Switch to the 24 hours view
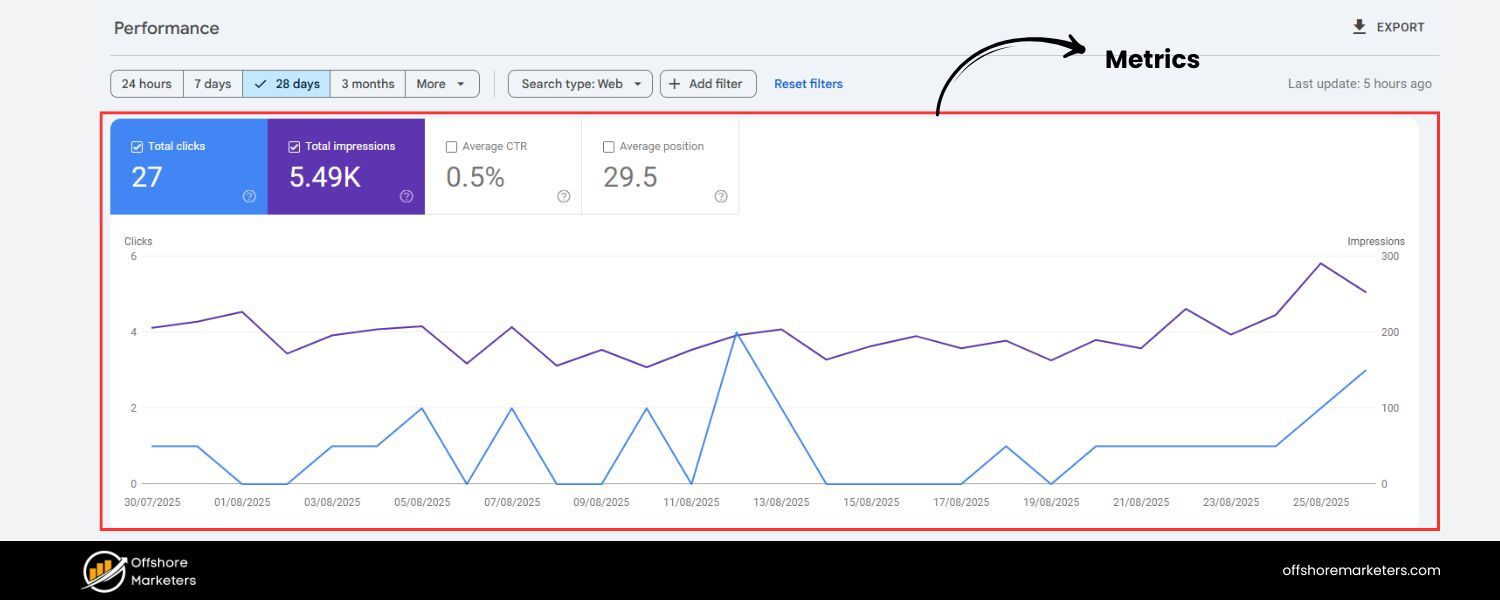 tap(146, 83)
